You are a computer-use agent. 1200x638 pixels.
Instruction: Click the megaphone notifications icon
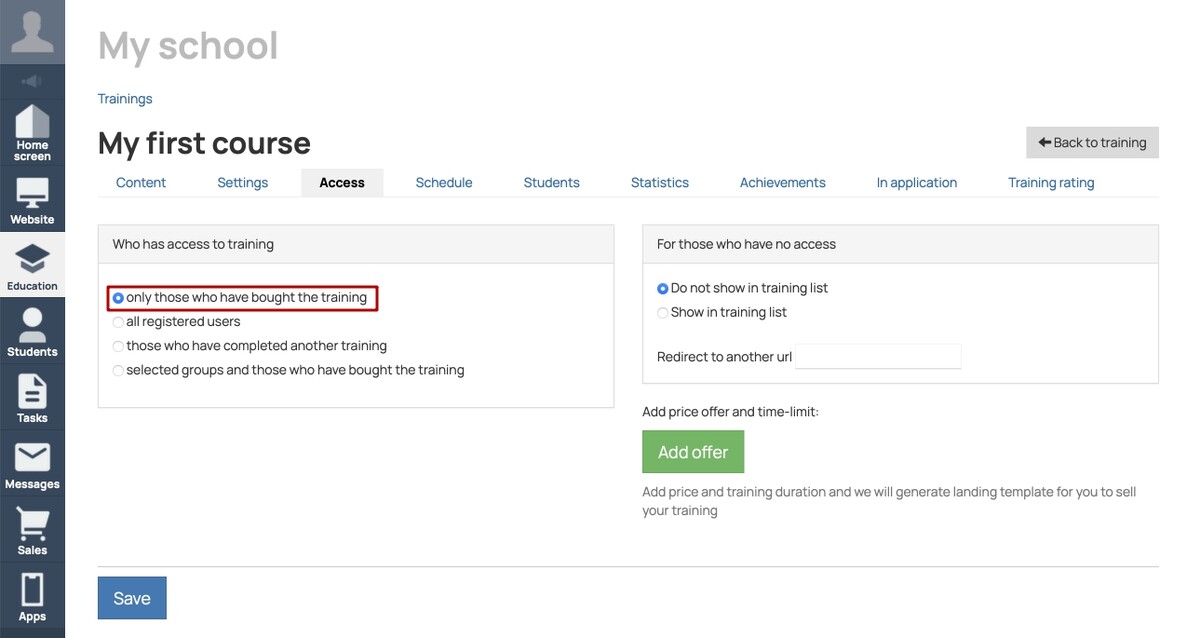(32, 81)
